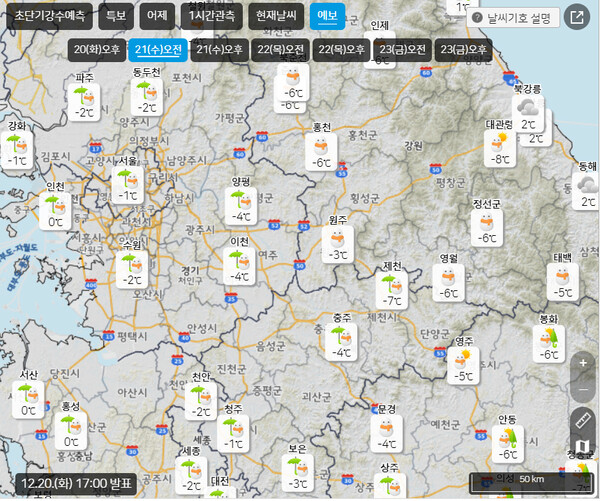600x501 pixels.
Task: Choose the 20(화)오후 forecast period
Action: 97,50
